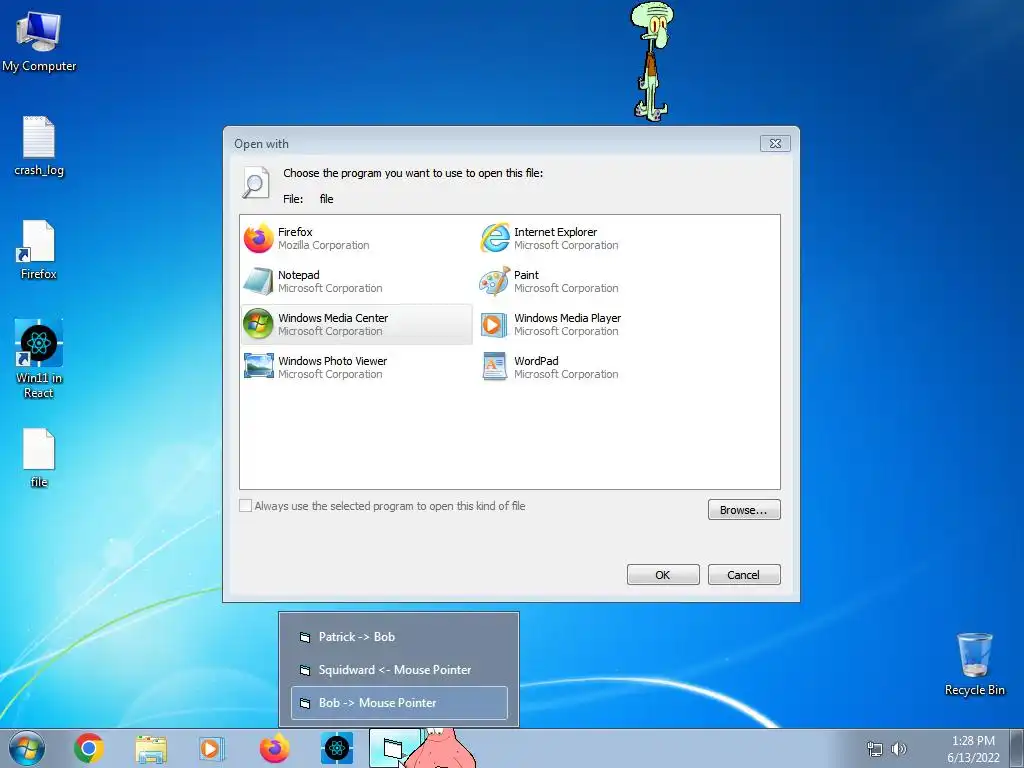This screenshot has height=768, width=1024.
Task: Open Windows Media Player taskbar icon
Action: tap(212, 748)
